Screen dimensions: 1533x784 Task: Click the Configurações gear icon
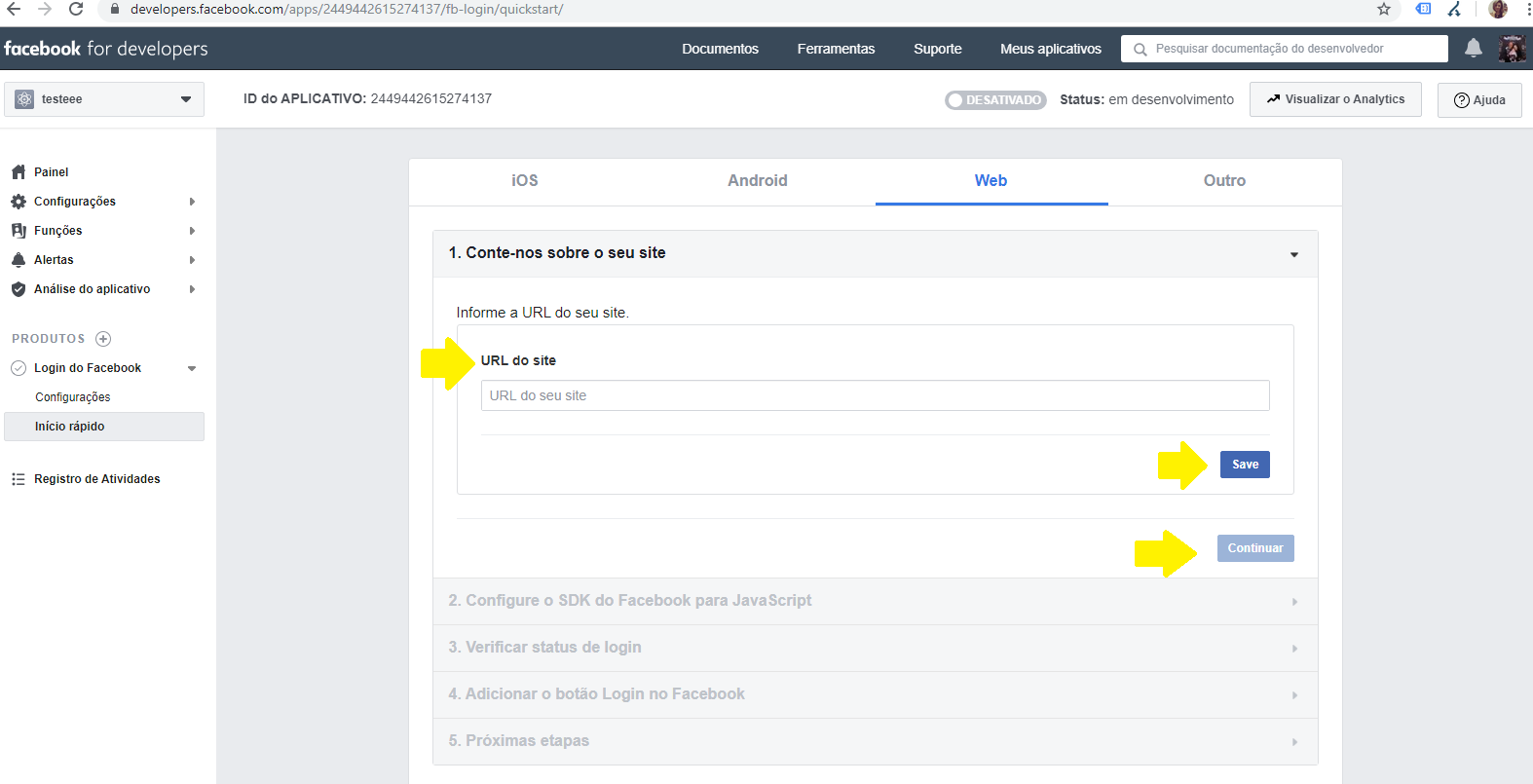pyautogui.click(x=19, y=202)
